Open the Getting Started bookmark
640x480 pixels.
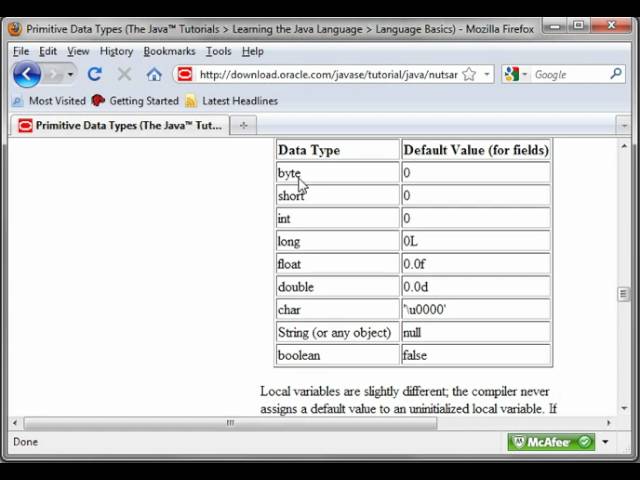136,101
